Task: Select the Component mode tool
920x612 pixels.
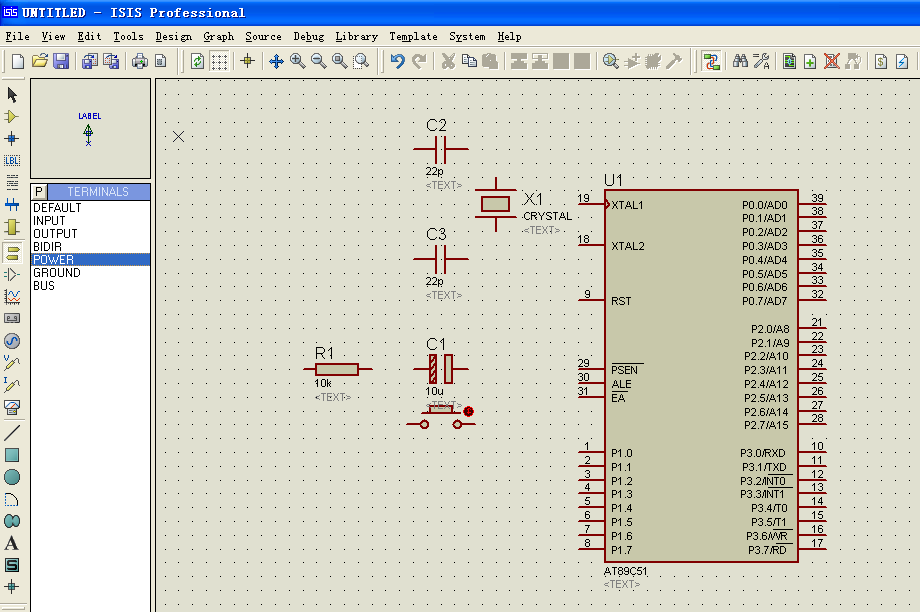Action: [x=12, y=117]
